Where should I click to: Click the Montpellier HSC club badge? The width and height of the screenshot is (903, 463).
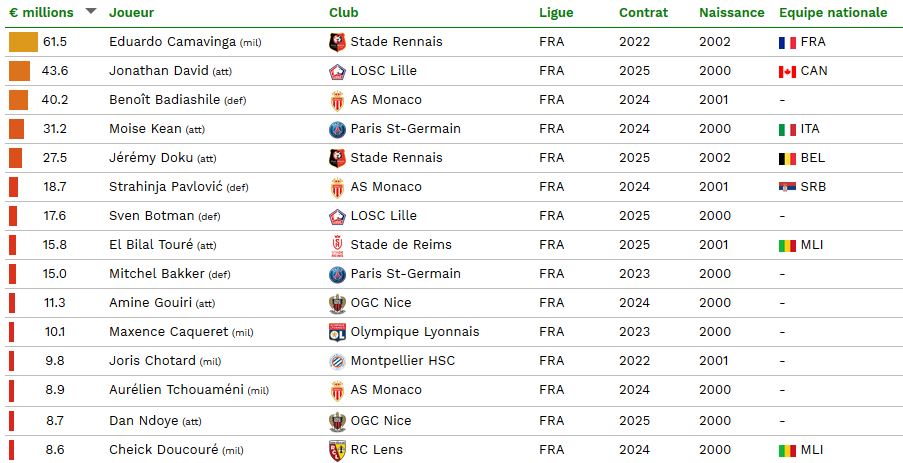click(x=337, y=361)
